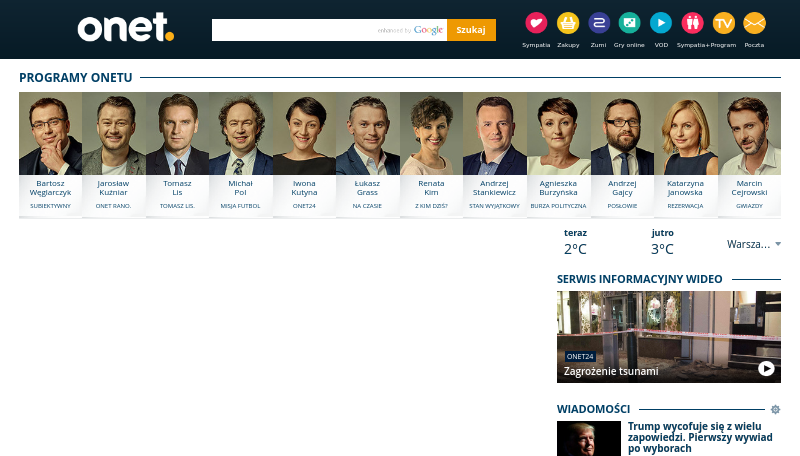
Task: Open the TOMASZ LIS. program link
Action: point(177,206)
